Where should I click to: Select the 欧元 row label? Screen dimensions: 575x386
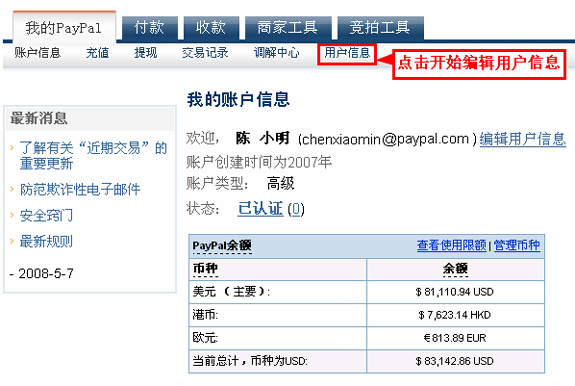(205, 338)
